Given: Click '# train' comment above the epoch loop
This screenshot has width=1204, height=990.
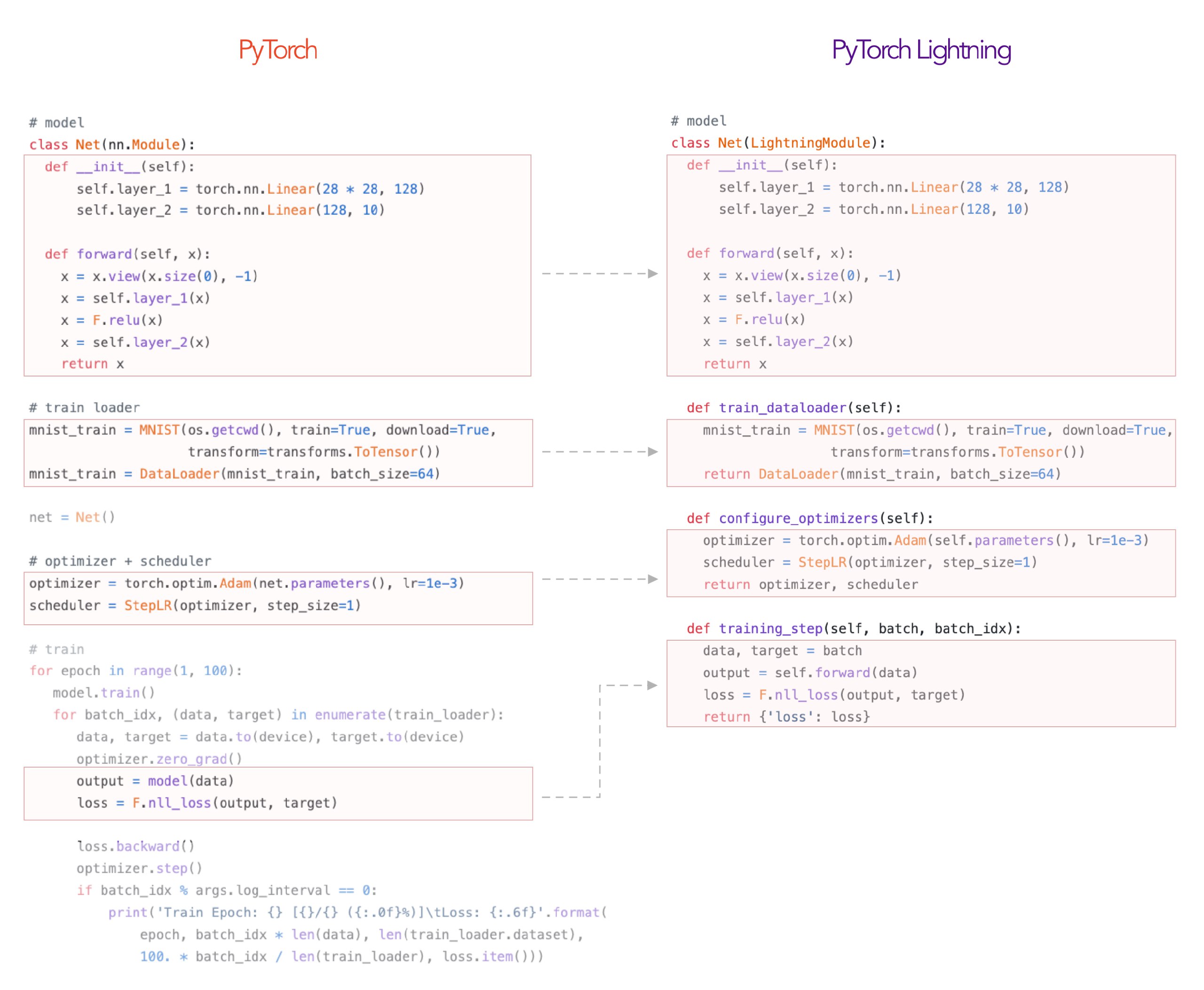Looking at the screenshot, I should pos(56,650).
